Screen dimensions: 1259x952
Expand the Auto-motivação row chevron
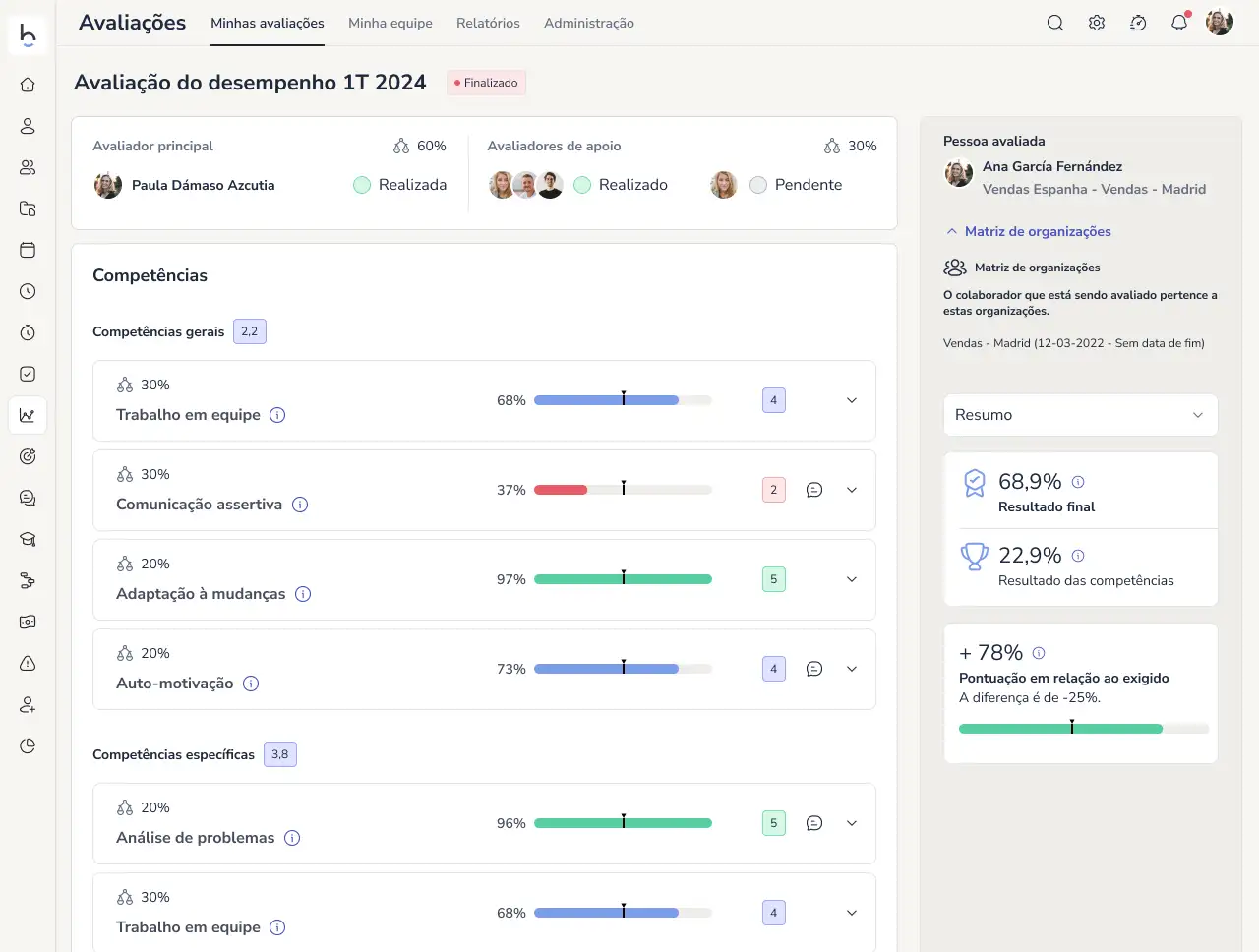pyautogui.click(x=852, y=669)
